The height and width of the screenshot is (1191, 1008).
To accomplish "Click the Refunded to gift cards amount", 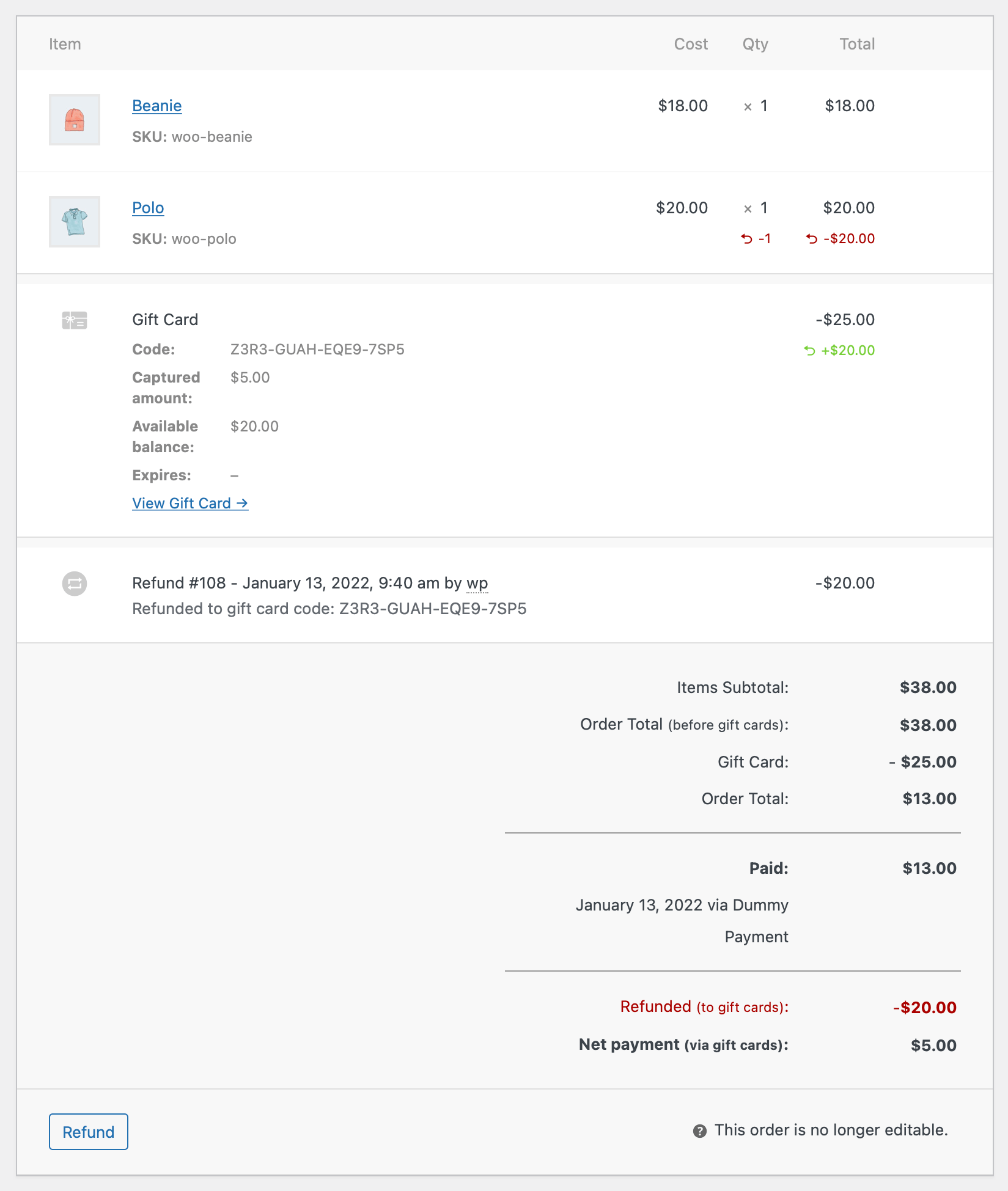I will (x=924, y=1007).
